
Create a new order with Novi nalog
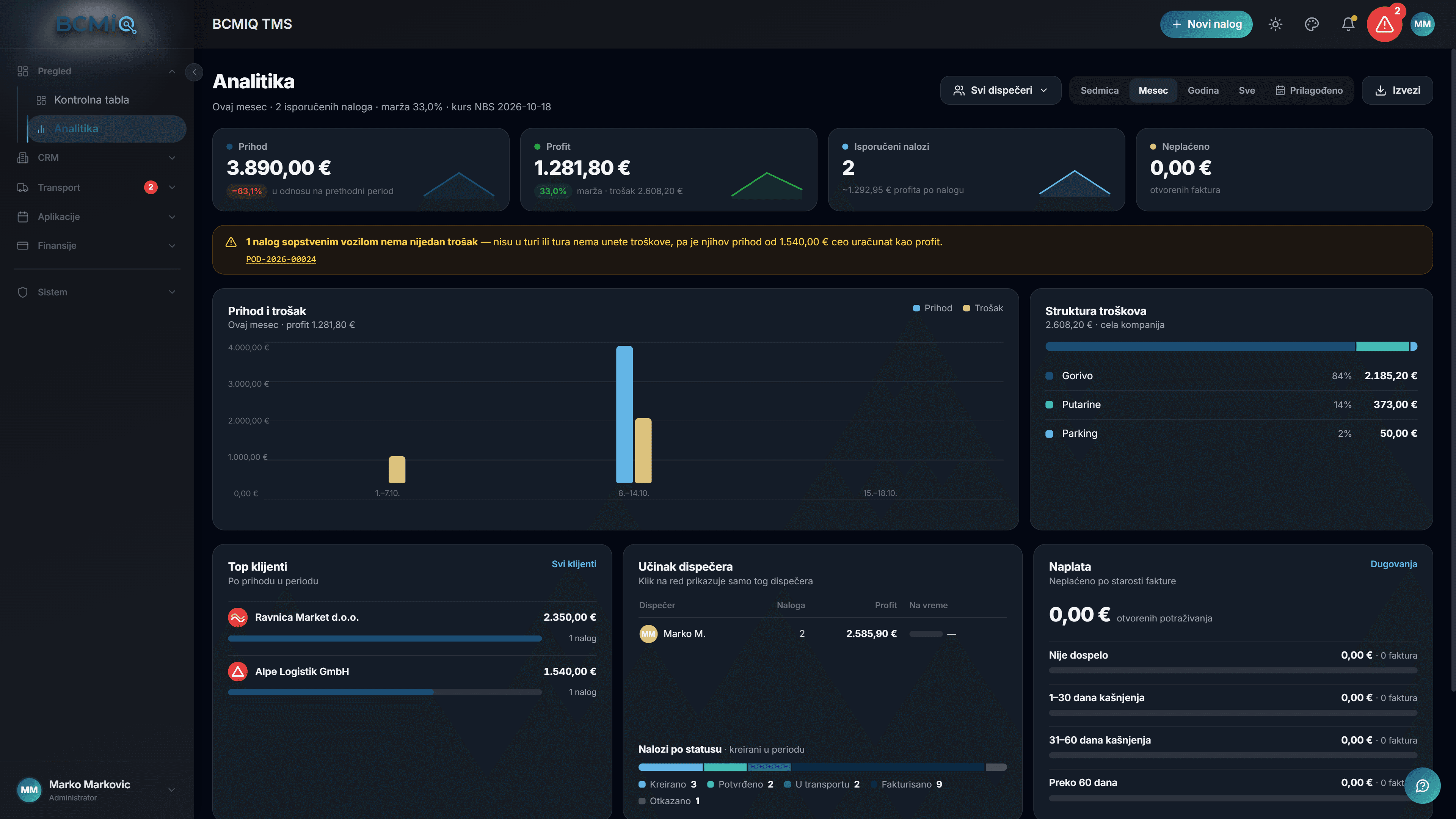1206,24
